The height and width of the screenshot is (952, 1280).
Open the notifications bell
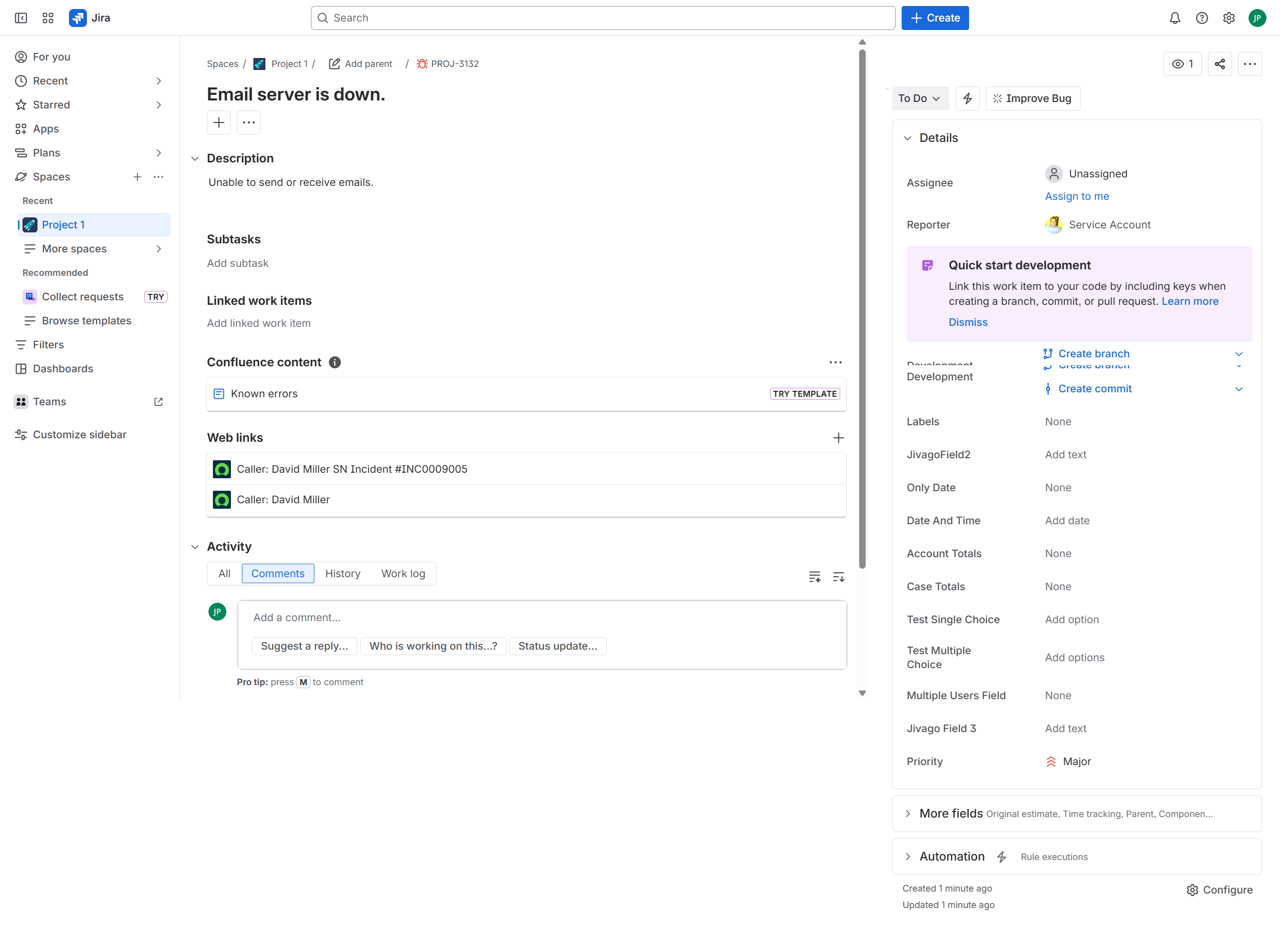point(1175,18)
